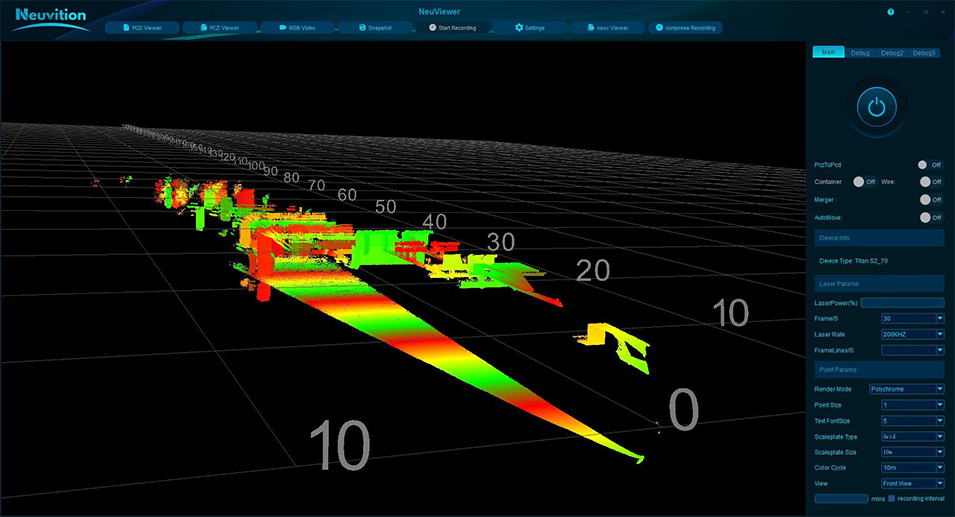Screen dimensions: 955x517
Task: Switch to the Debug tab
Action: [x=860, y=53]
